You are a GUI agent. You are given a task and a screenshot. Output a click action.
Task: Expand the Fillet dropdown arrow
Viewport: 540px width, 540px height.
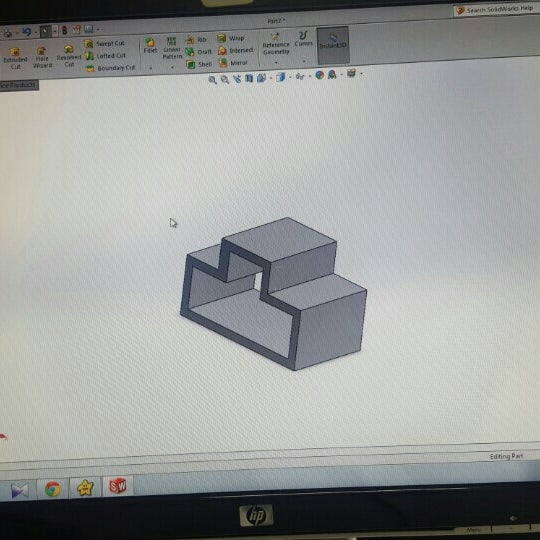click(150, 68)
